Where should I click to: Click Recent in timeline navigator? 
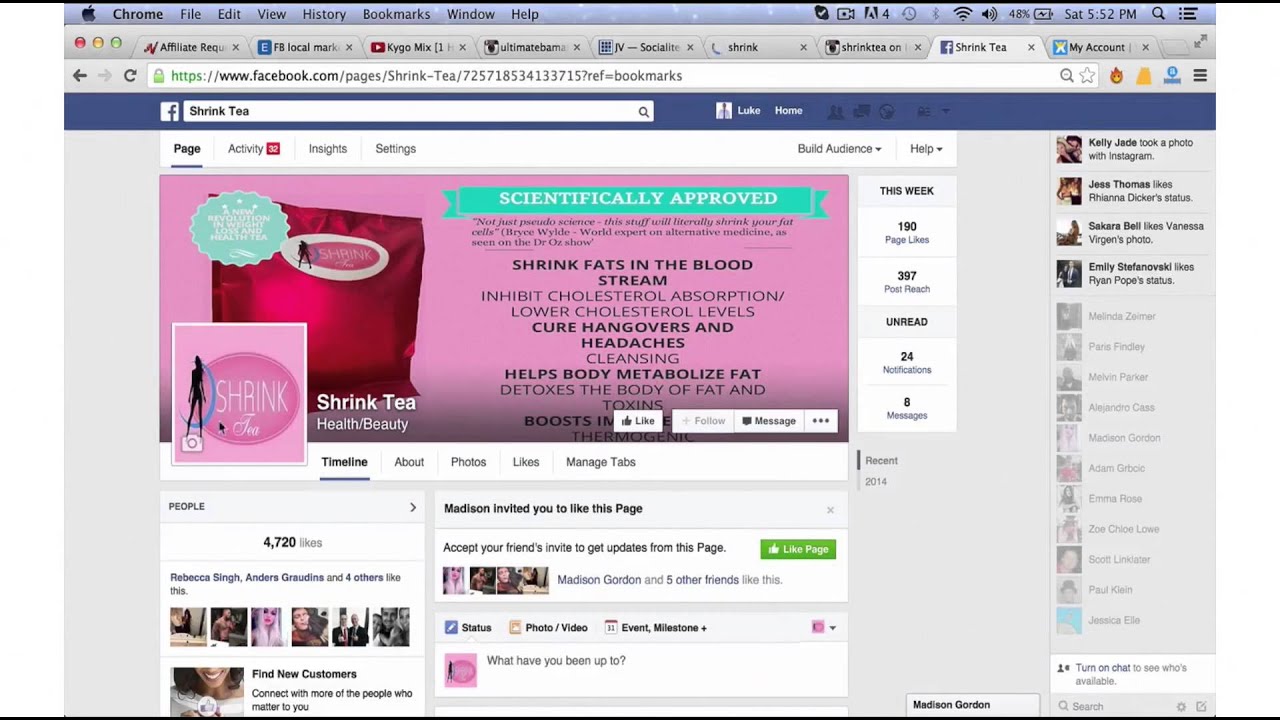tap(881, 461)
